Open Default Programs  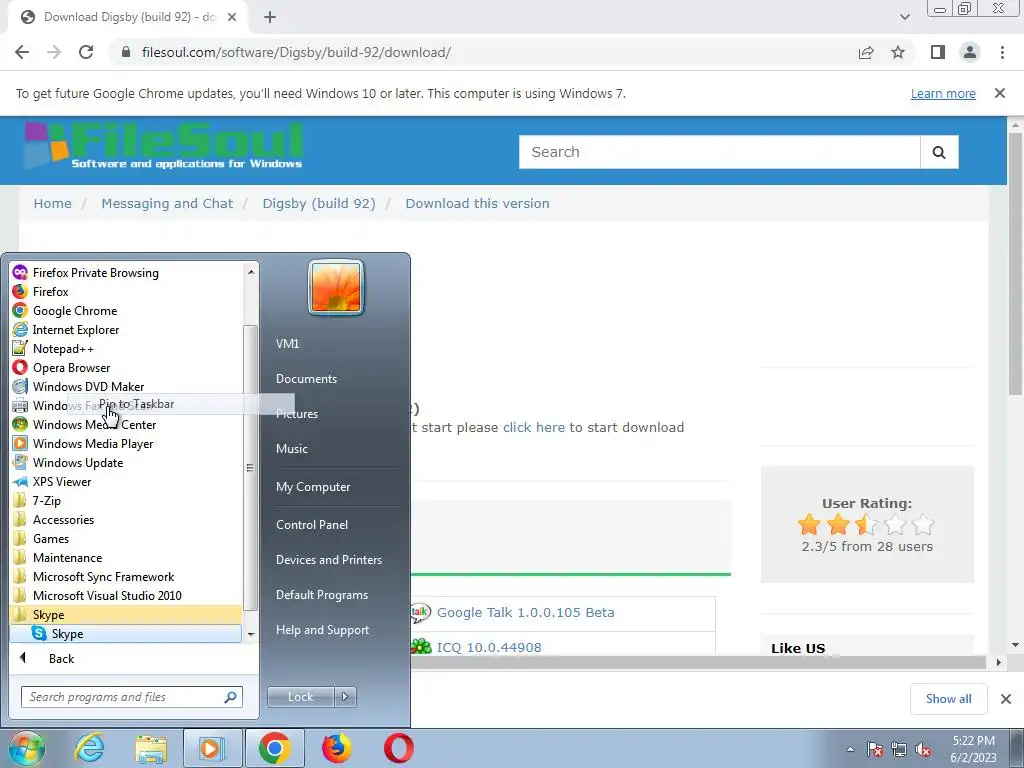pyautogui.click(x=321, y=595)
